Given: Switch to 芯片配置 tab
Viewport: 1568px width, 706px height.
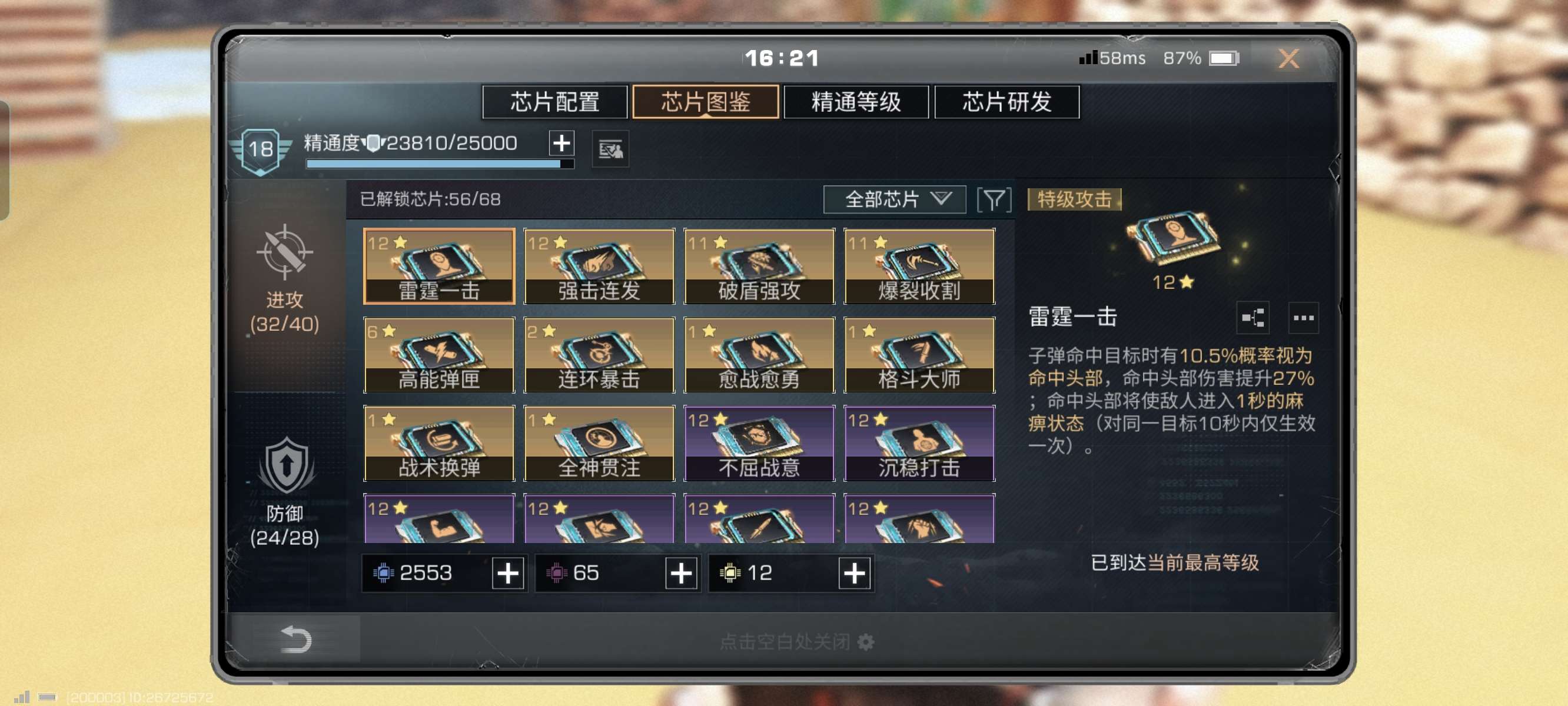Looking at the screenshot, I should [554, 102].
